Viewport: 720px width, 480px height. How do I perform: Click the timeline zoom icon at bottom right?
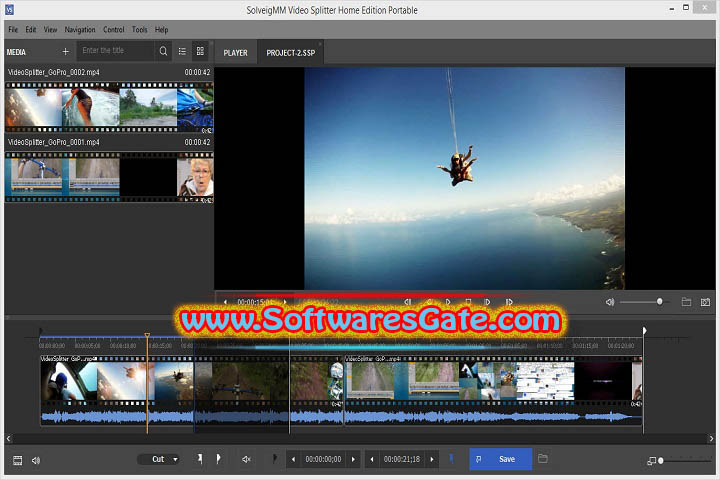(651, 460)
